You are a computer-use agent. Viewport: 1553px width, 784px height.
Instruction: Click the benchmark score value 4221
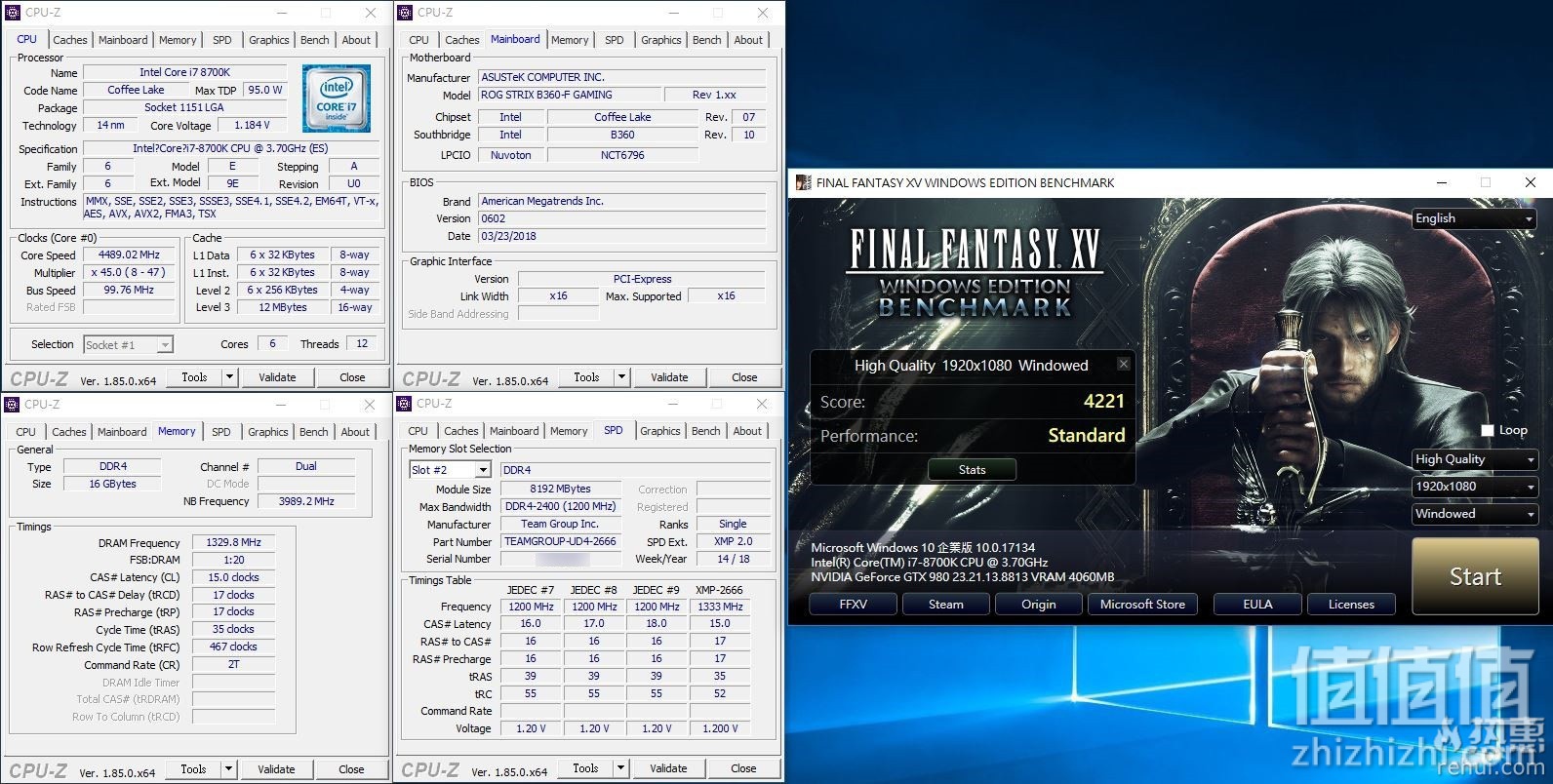pos(1103,401)
